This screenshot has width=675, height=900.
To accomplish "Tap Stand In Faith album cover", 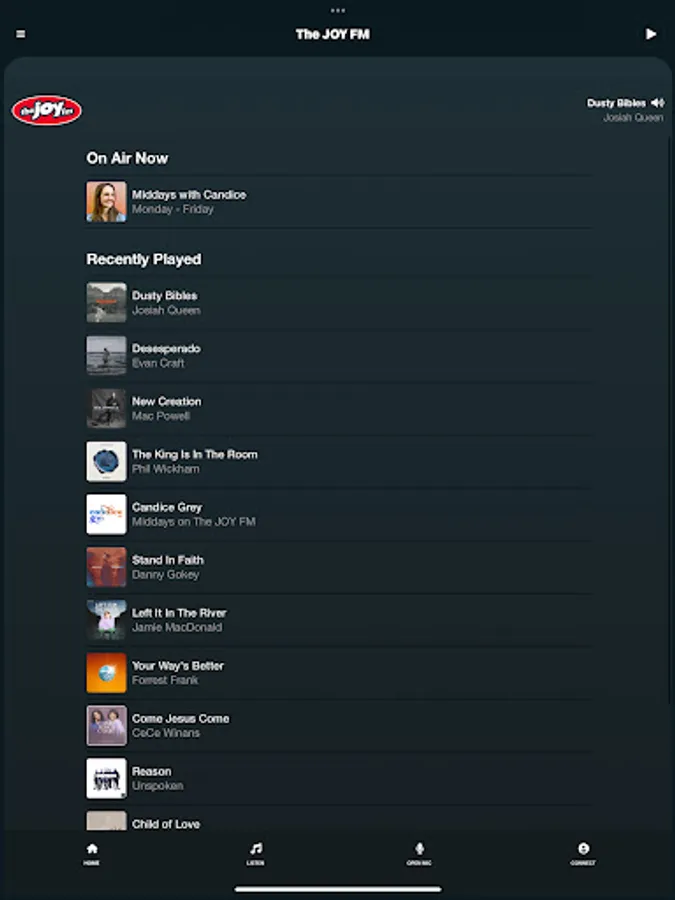I will point(106,567).
